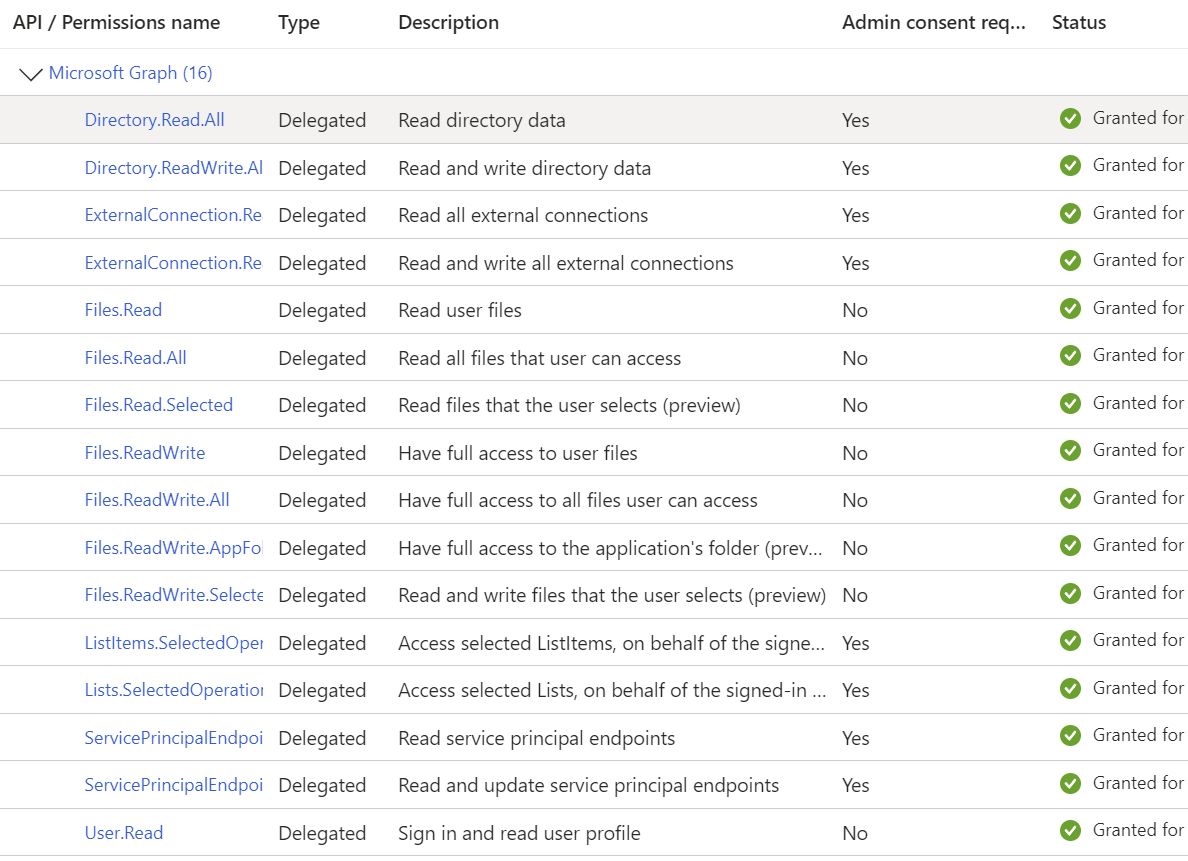Click admin consent 'Yes' in Directory.Read.All row
1188x861 pixels.
point(855,120)
